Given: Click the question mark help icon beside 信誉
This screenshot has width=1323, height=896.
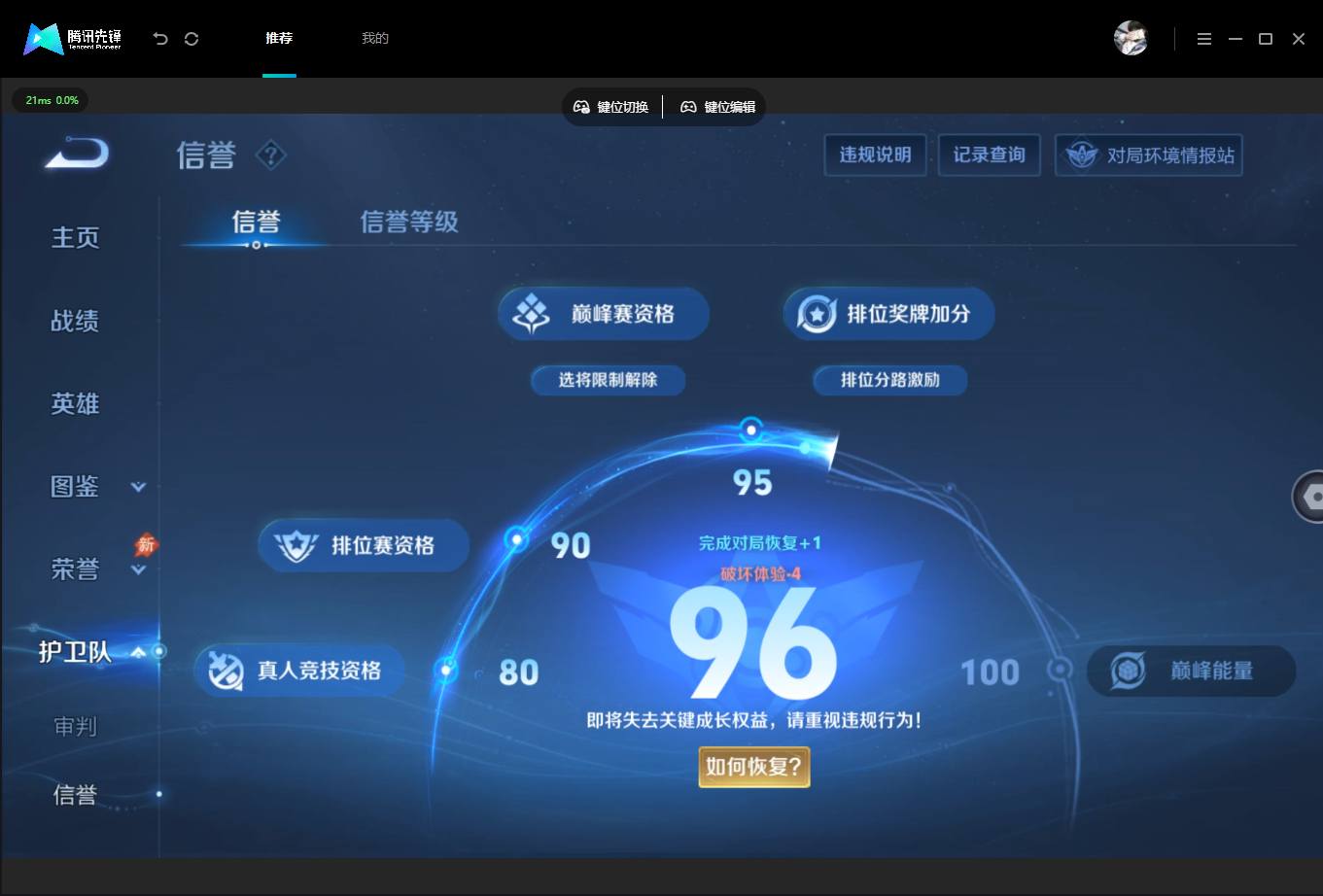Looking at the screenshot, I should click(271, 155).
